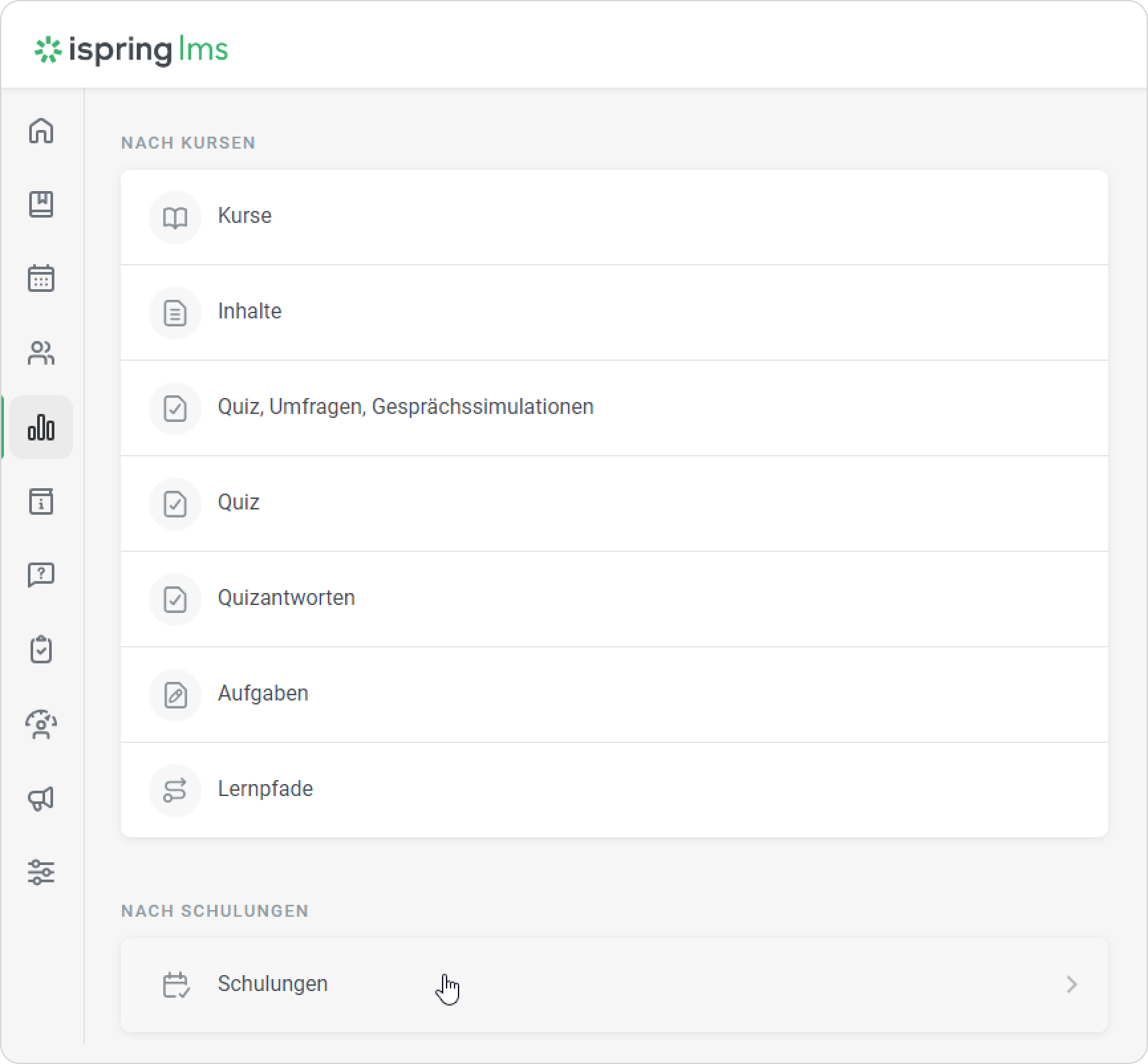Open the Kurse report
The image size is (1148, 1064).
pyautogui.click(x=614, y=218)
